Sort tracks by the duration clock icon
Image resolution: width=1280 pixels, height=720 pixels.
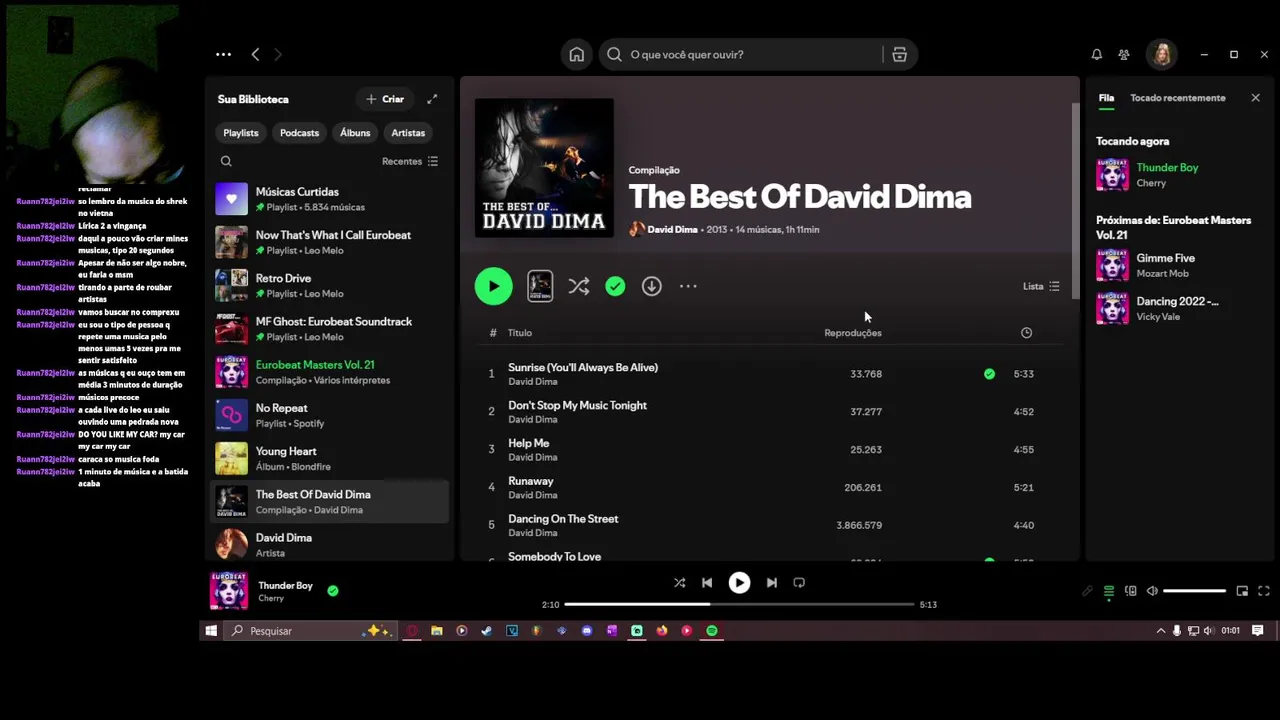[x=1026, y=333]
